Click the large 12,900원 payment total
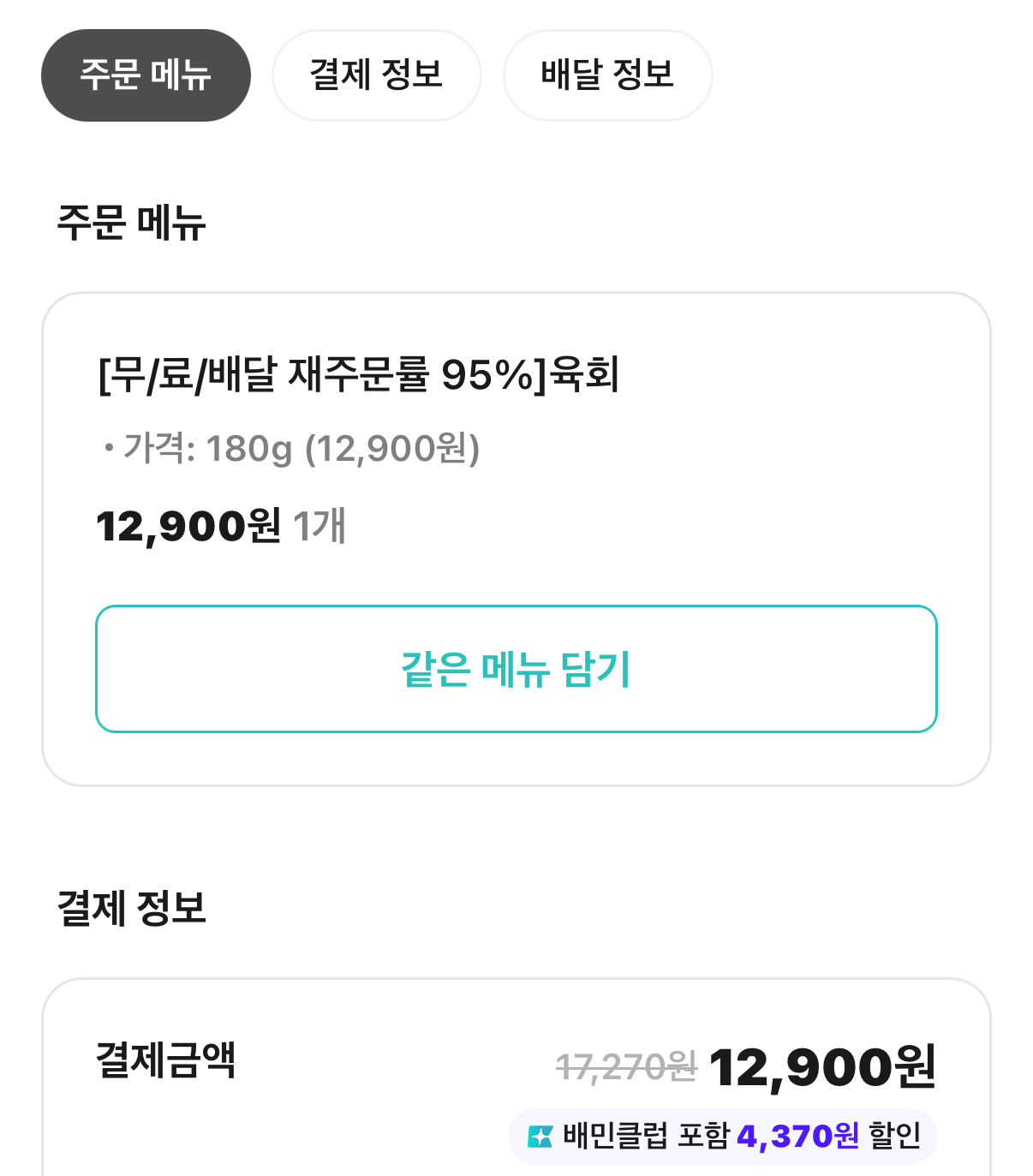The height and width of the screenshot is (1176, 1033). coord(822,1067)
